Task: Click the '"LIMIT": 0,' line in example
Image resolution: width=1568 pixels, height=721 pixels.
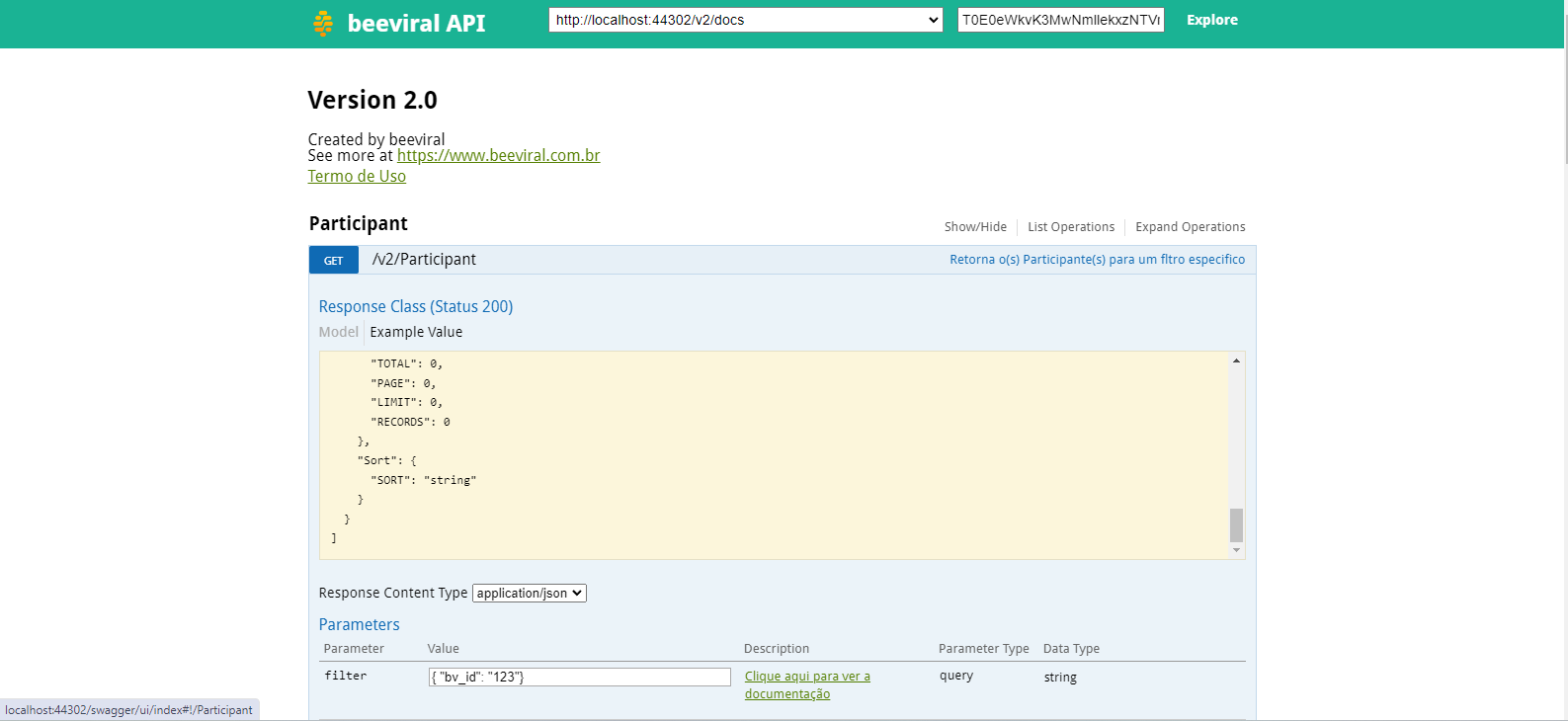Action: point(407,402)
